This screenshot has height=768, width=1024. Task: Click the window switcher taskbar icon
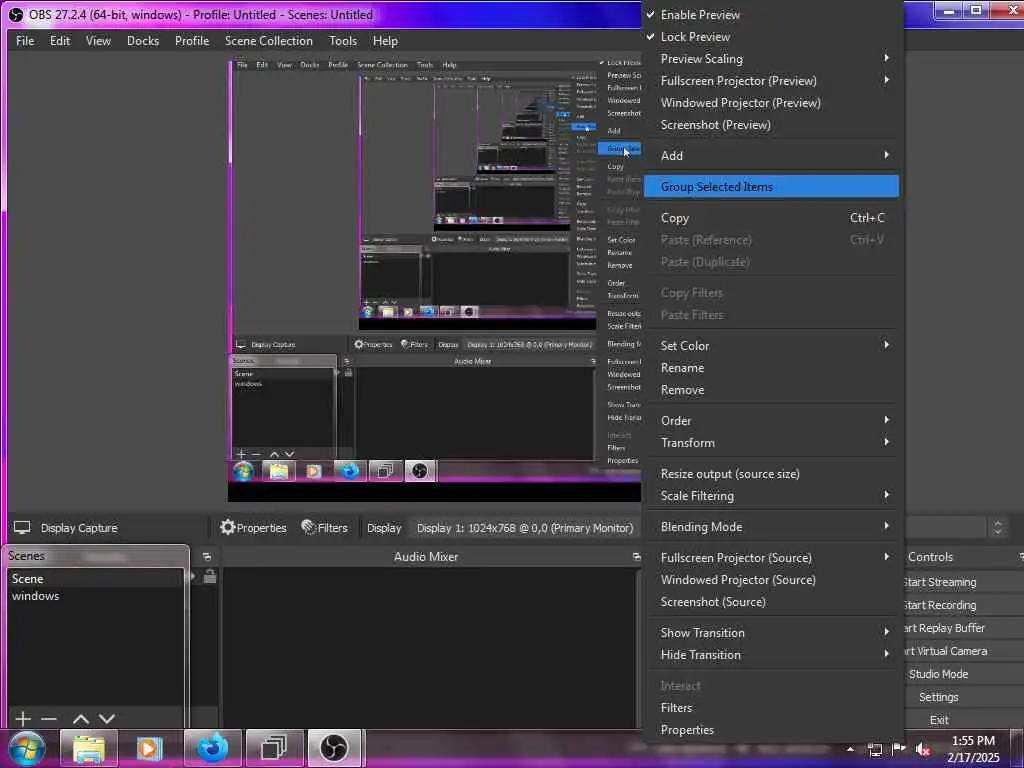tap(274, 748)
